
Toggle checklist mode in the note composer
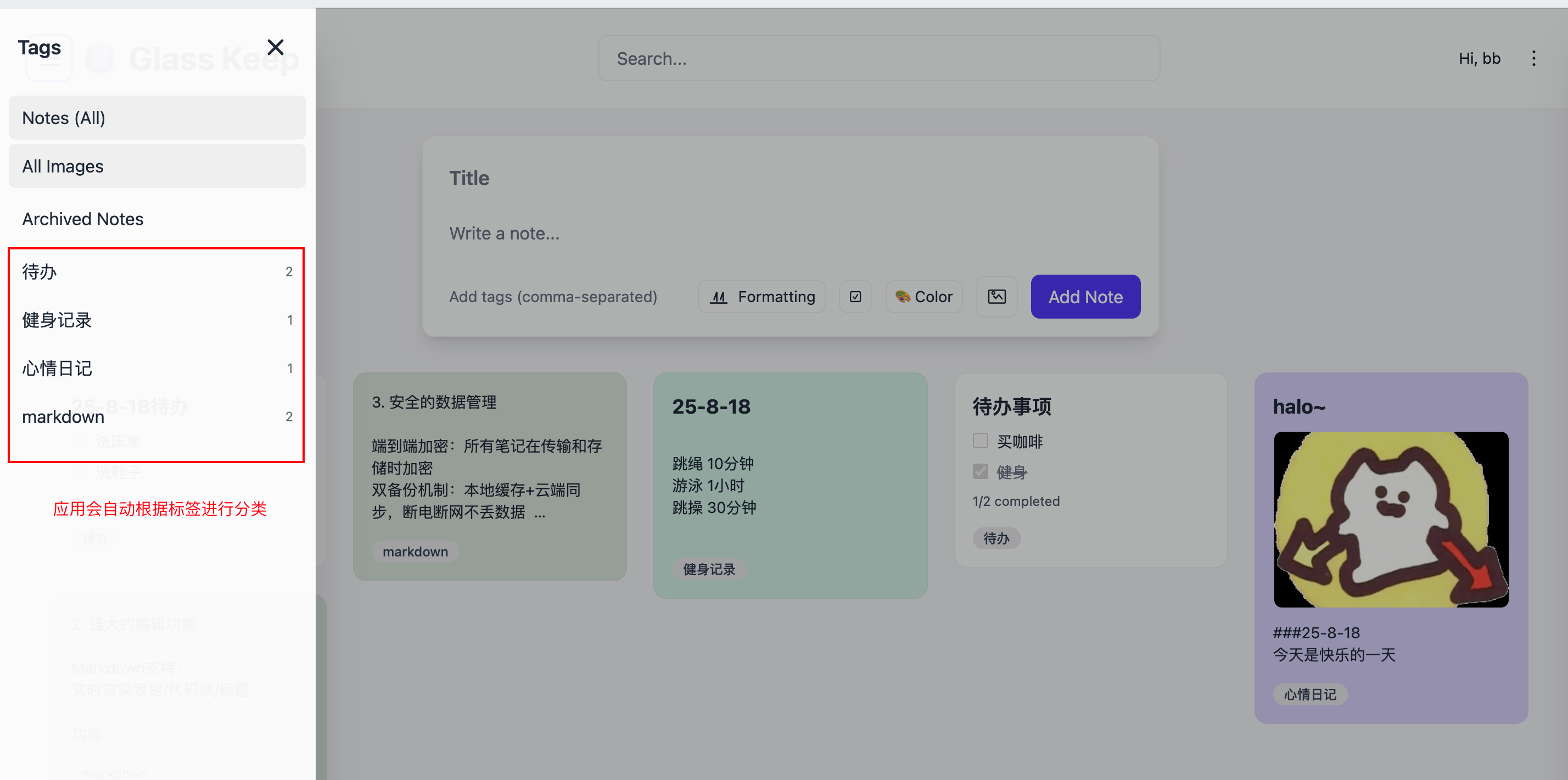point(855,297)
